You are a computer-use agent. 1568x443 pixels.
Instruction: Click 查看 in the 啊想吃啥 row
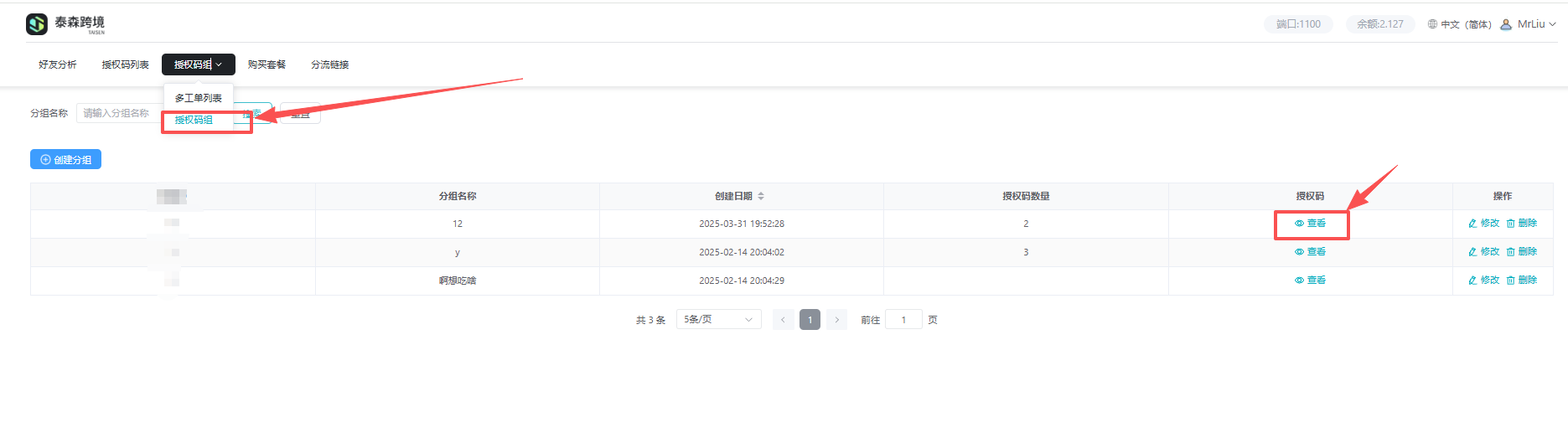pyautogui.click(x=1310, y=281)
